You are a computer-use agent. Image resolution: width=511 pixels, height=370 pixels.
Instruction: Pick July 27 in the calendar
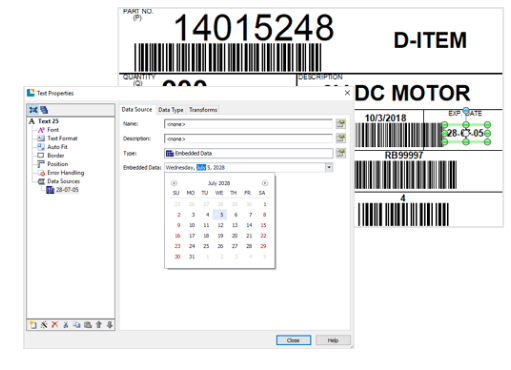click(x=235, y=246)
